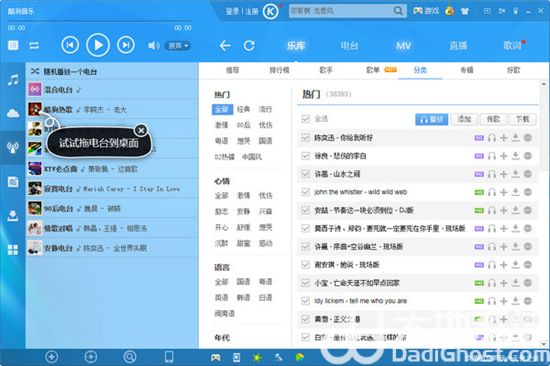This screenshot has height=366, width=550.
Task: Uncheck the 山水之间 song checkbox
Action: click(x=306, y=174)
